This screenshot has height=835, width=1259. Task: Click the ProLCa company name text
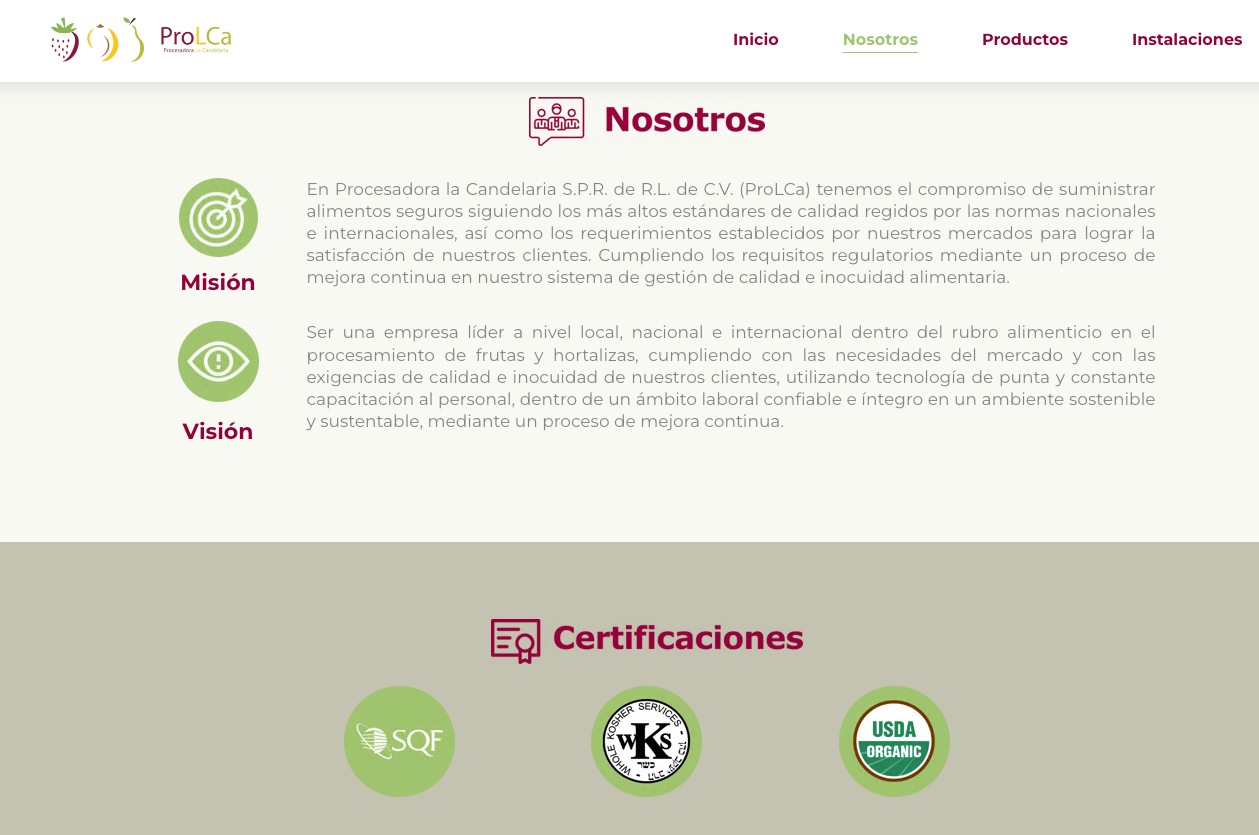point(196,36)
